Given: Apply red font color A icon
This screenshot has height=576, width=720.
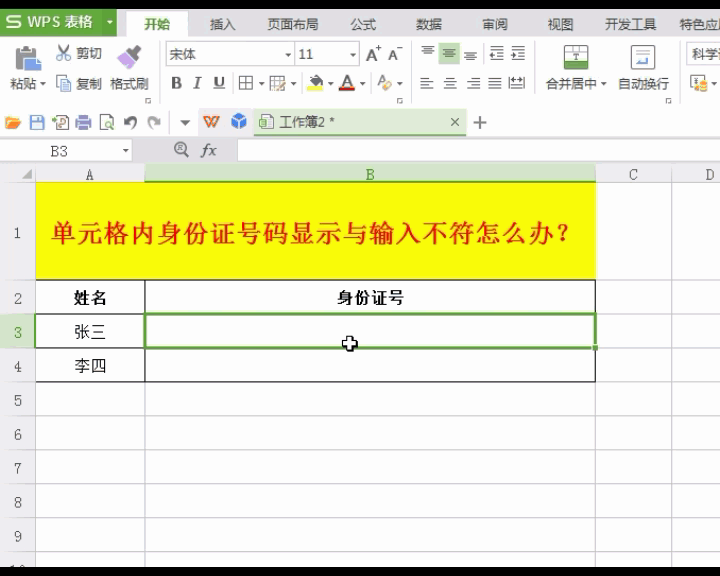Looking at the screenshot, I should [x=347, y=83].
